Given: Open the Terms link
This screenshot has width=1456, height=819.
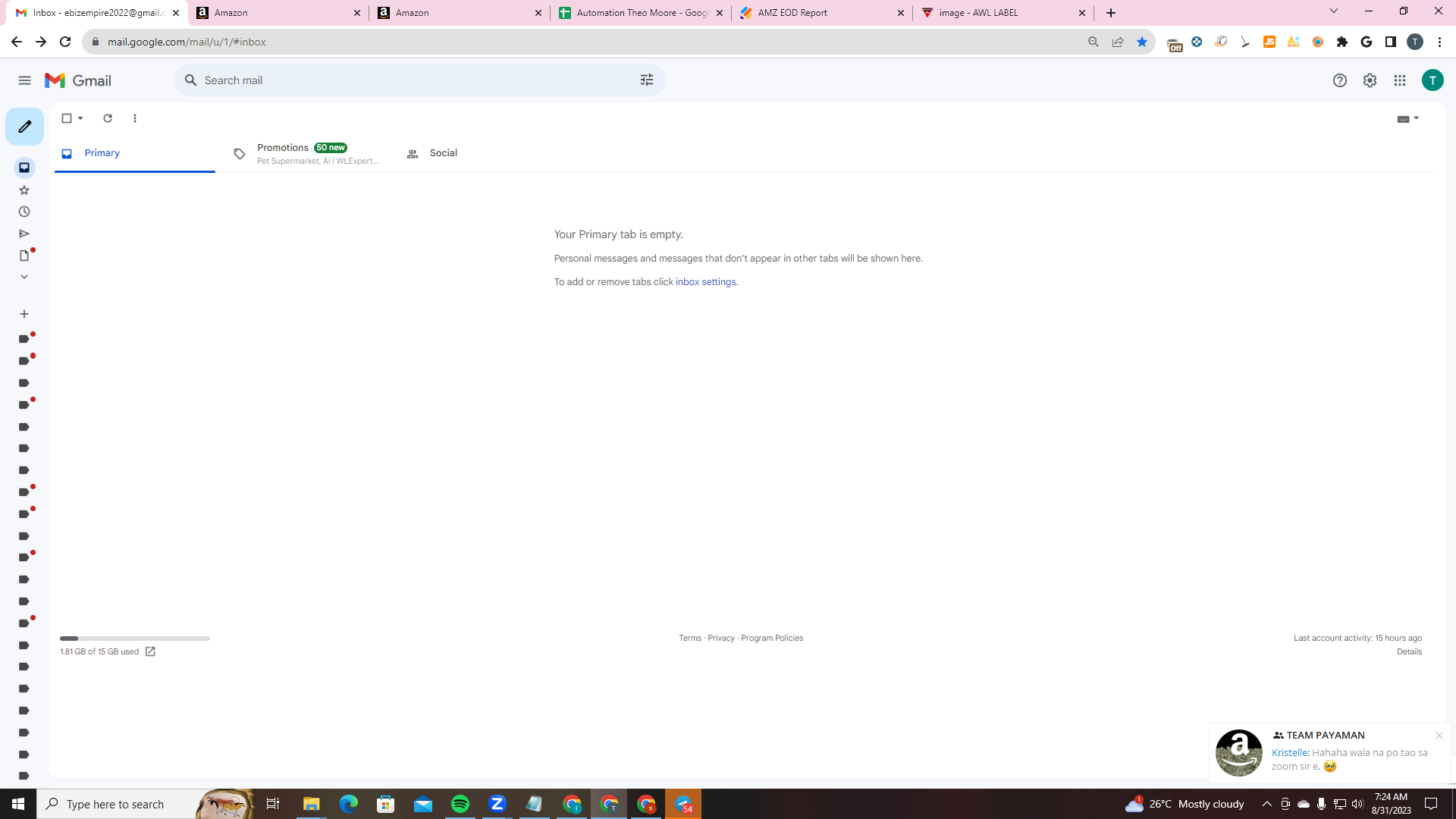Looking at the screenshot, I should (690, 639).
